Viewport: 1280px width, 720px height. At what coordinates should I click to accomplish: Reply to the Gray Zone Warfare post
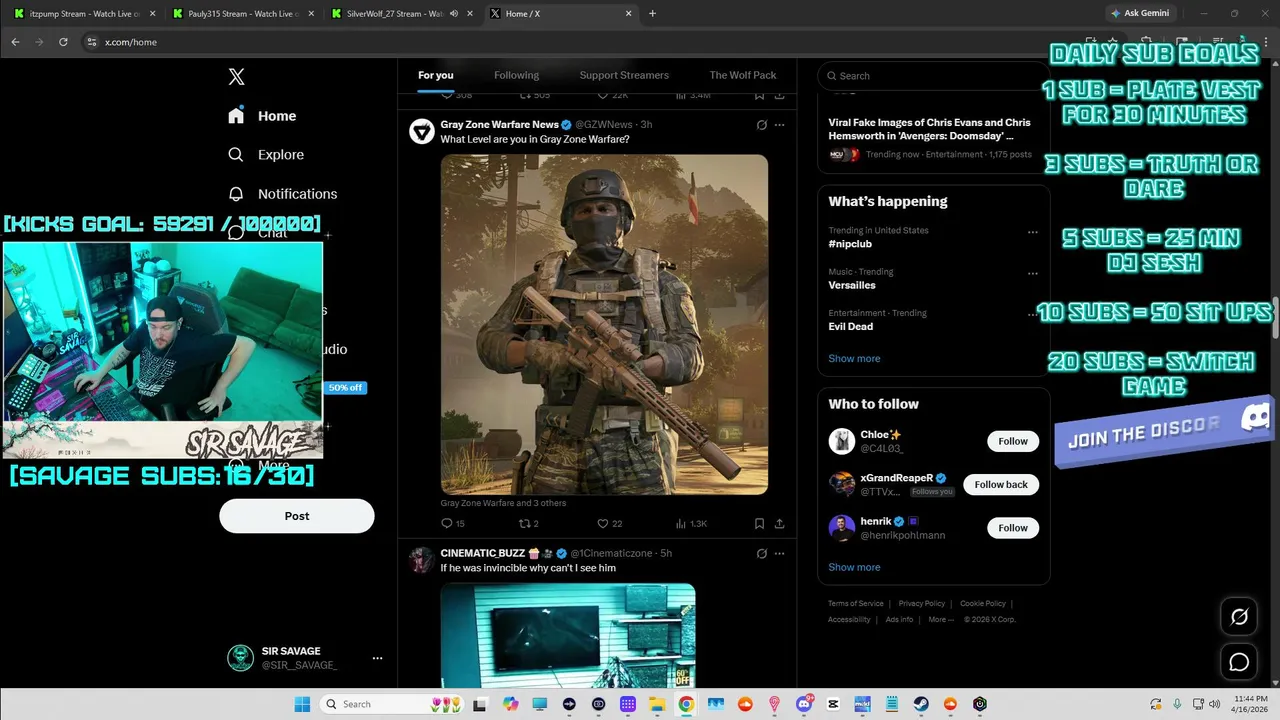tap(453, 523)
